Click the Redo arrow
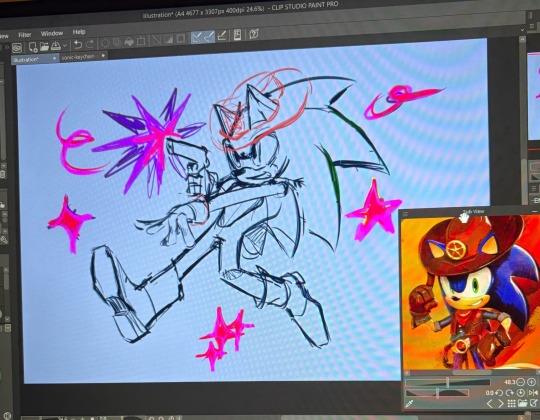 (x=90, y=44)
